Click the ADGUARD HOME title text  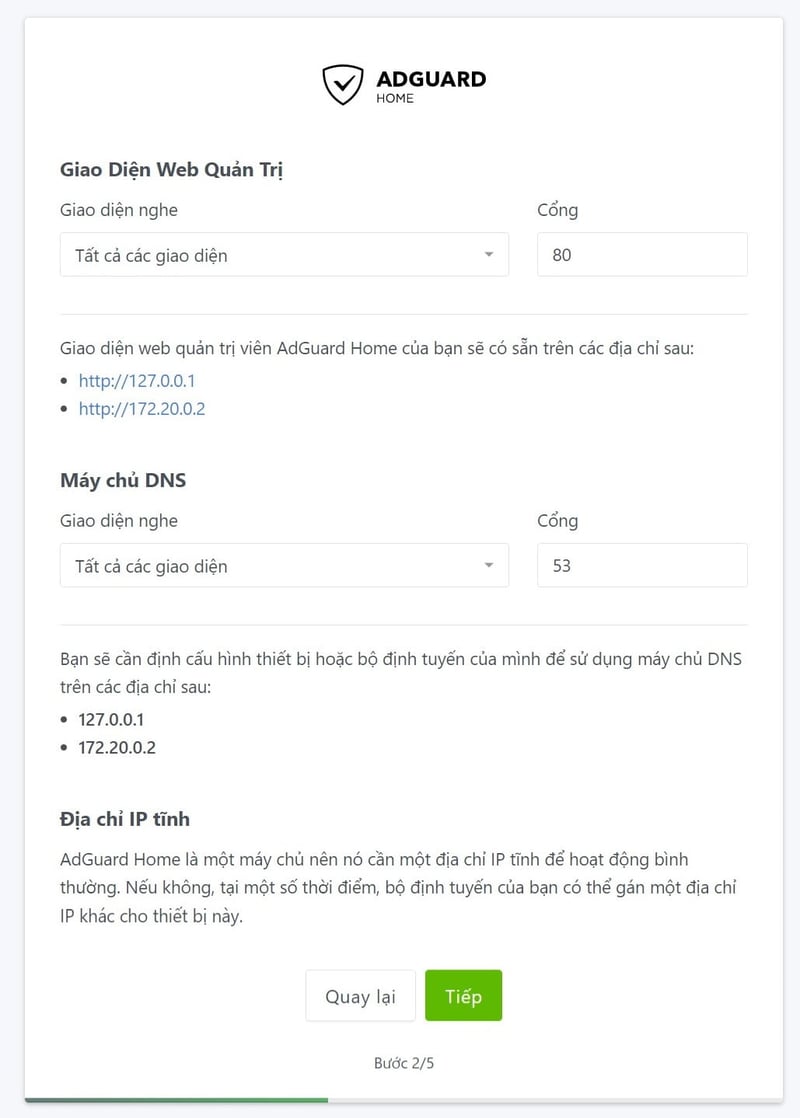[430, 85]
